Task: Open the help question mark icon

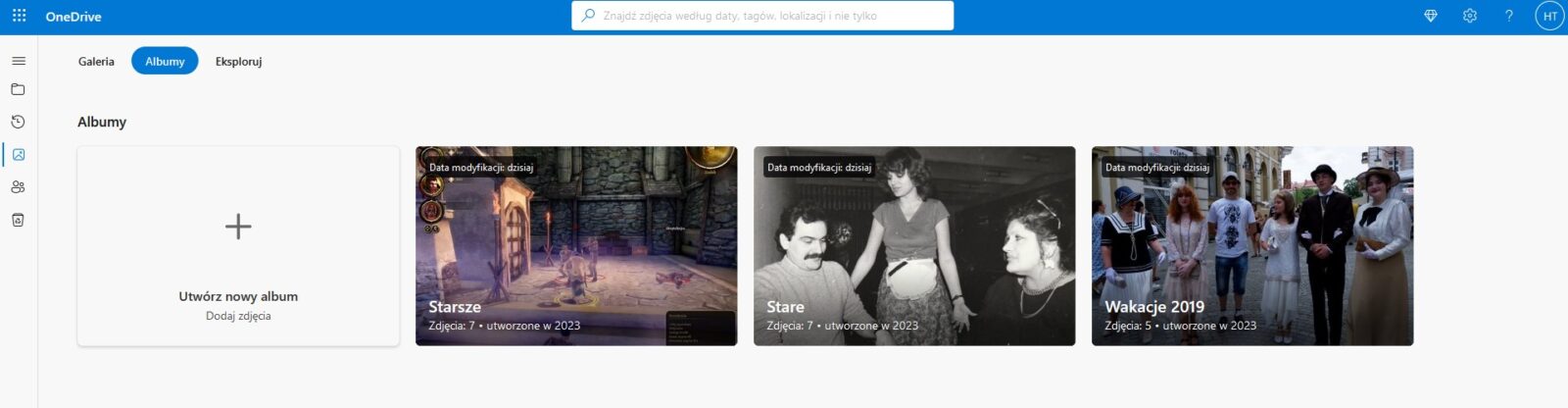Action: [x=1509, y=16]
